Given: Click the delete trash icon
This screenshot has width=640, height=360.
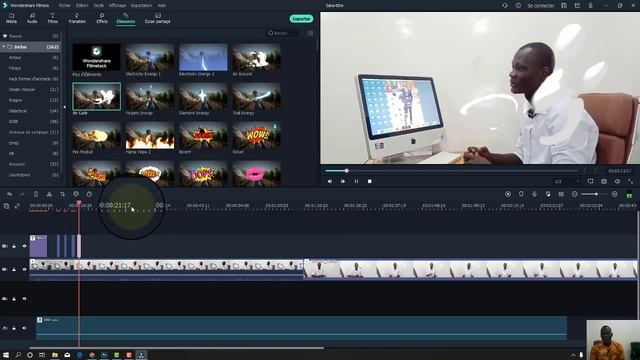Looking at the screenshot, I should coord(36,194).
